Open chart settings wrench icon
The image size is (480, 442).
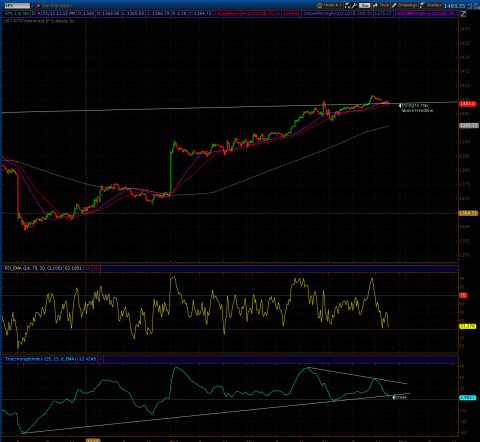coord(354,5)
